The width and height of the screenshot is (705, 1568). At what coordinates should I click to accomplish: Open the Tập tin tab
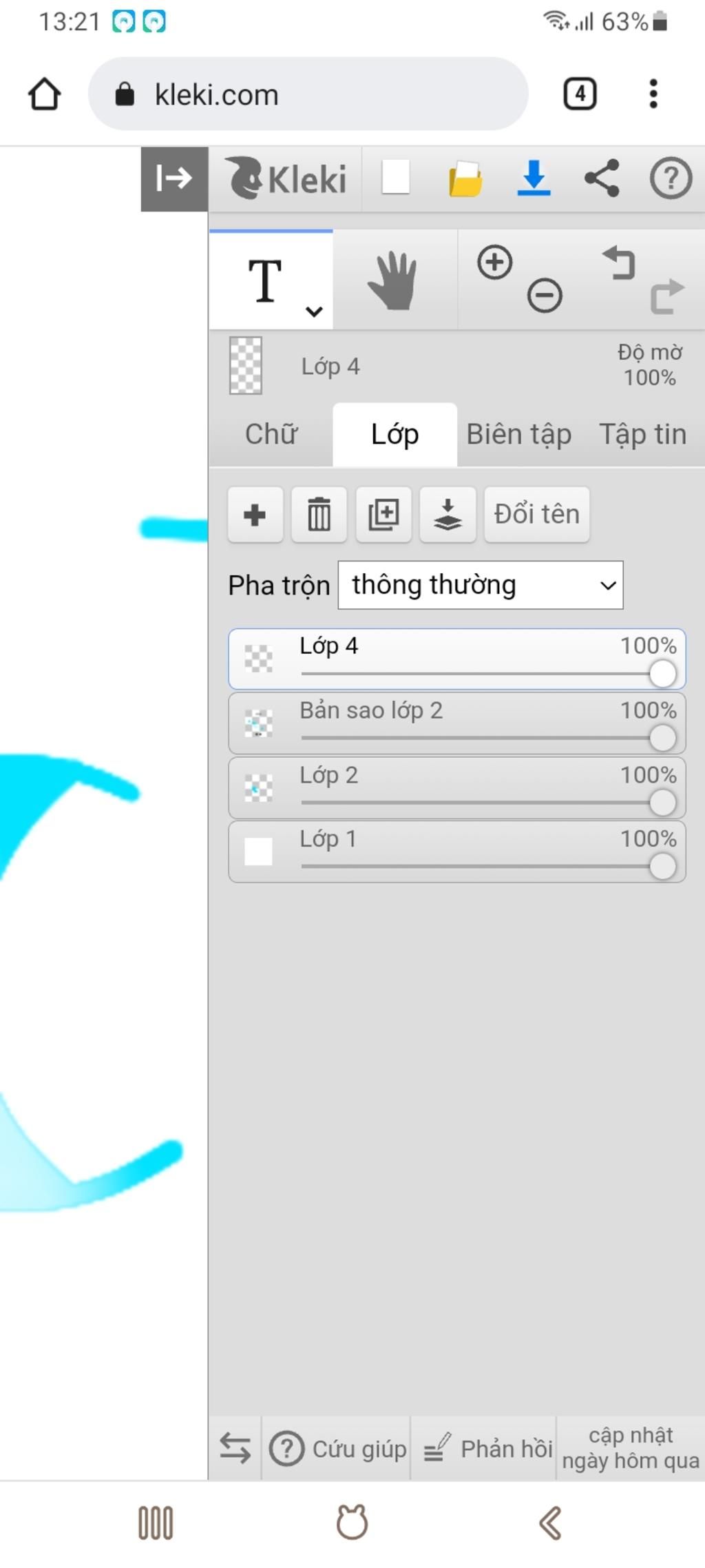click(x=643, y=435)
